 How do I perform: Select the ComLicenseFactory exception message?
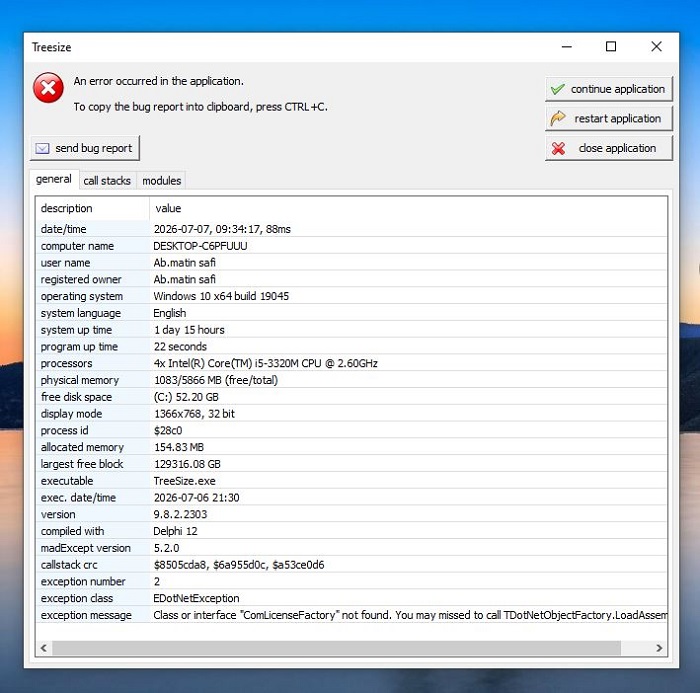point(410,615)
